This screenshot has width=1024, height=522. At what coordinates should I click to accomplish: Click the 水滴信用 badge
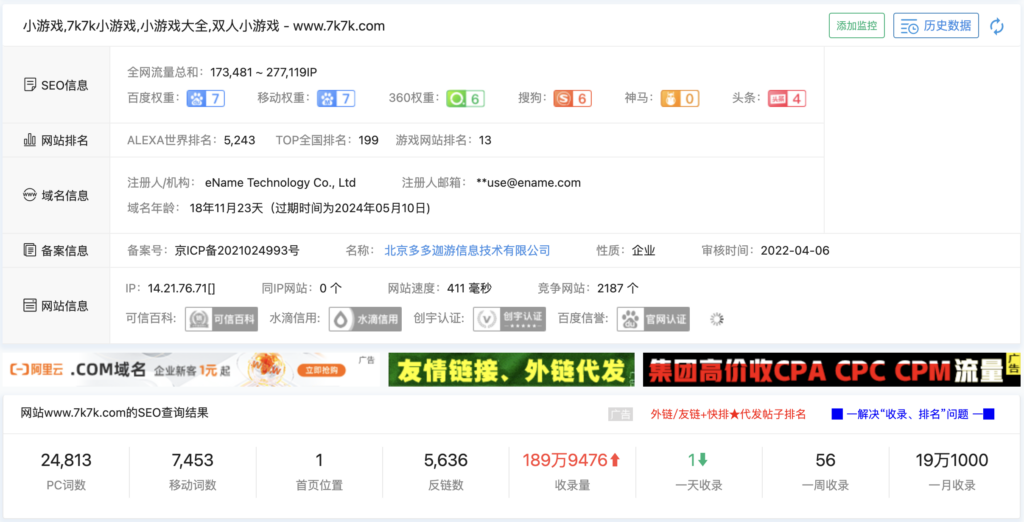coord(364,319)
